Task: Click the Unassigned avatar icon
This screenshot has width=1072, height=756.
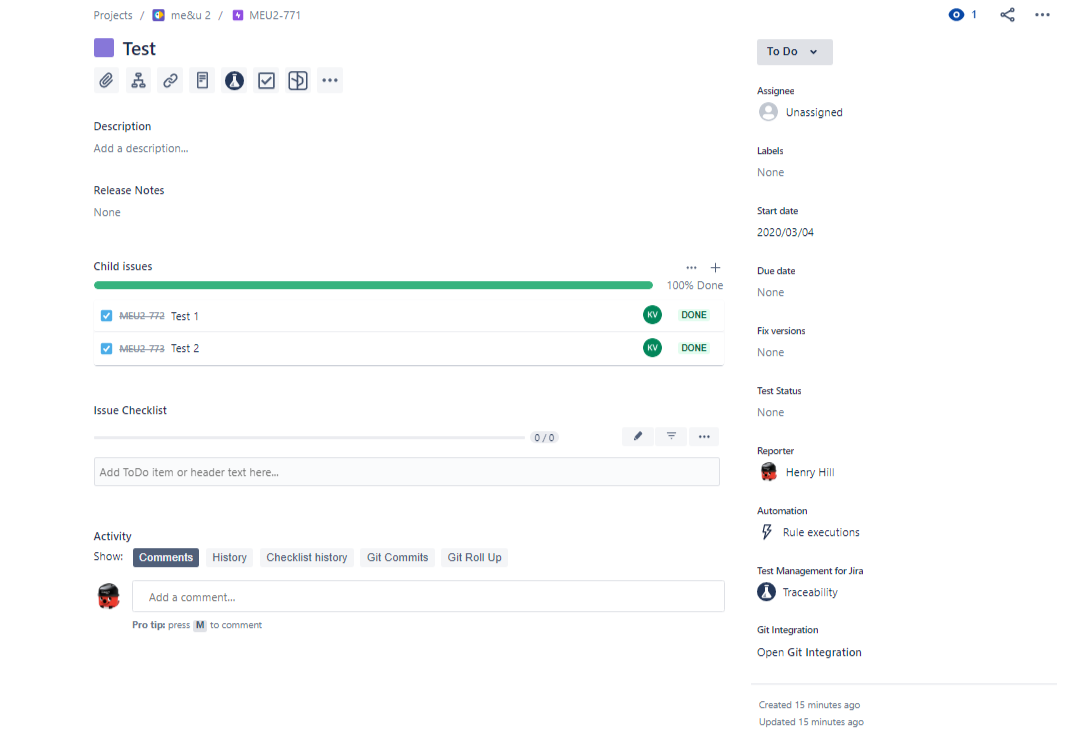Action: tap(768, 112)
